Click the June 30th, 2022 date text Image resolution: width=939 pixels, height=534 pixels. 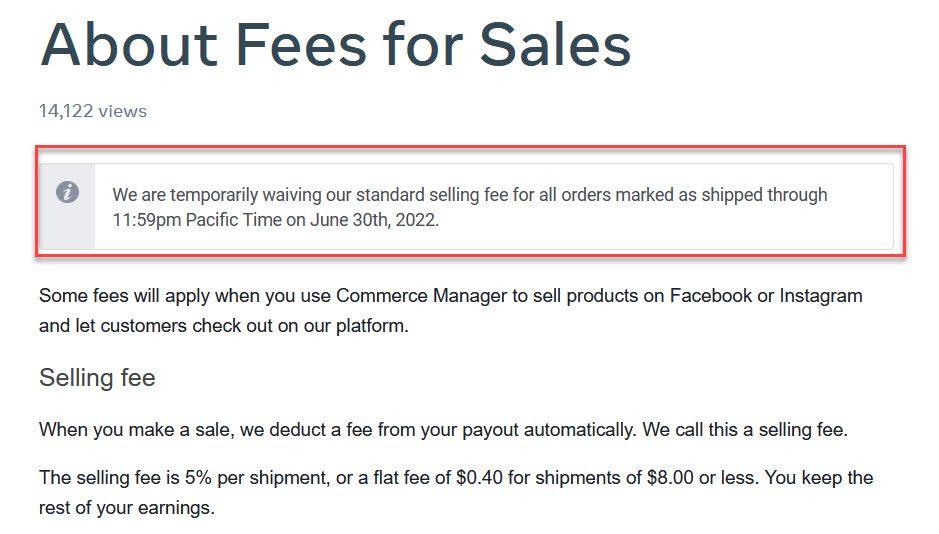click(374, 220)
